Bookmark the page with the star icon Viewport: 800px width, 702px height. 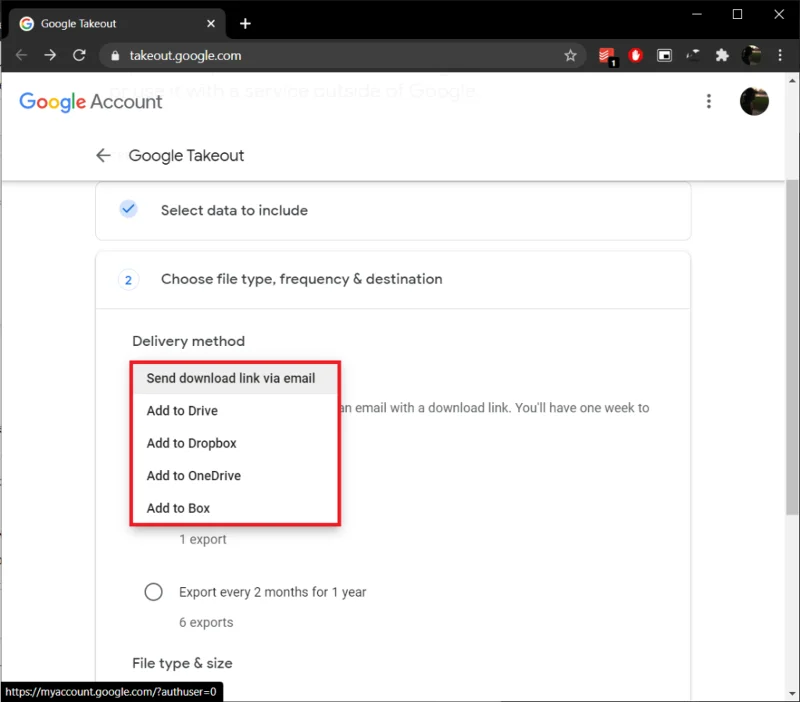tap(570, 55)
